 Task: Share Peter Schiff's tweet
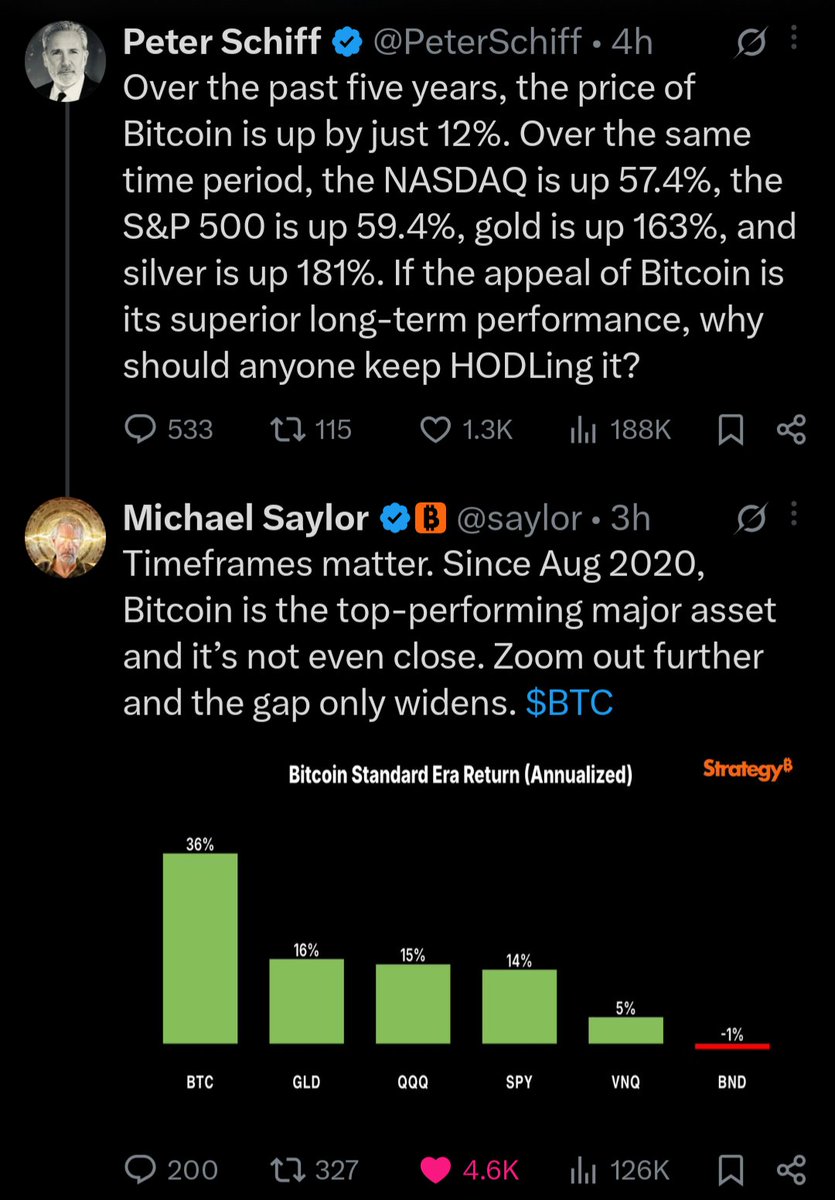coord(791,429)
